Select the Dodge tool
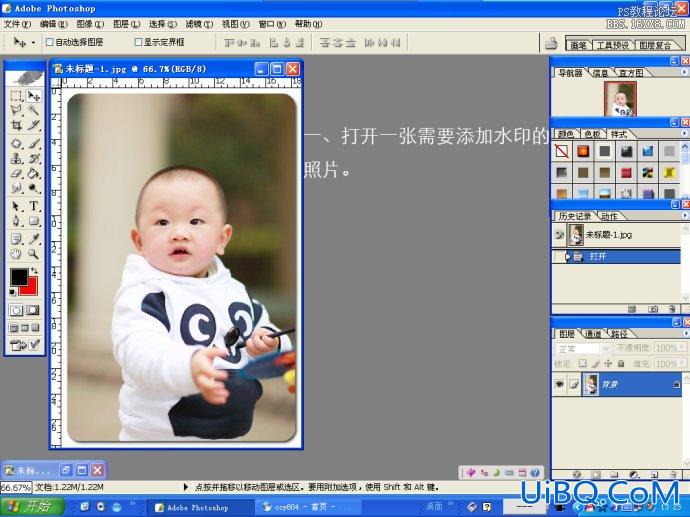The height and width of the screenshot is (517, 690). pos(33,189)
